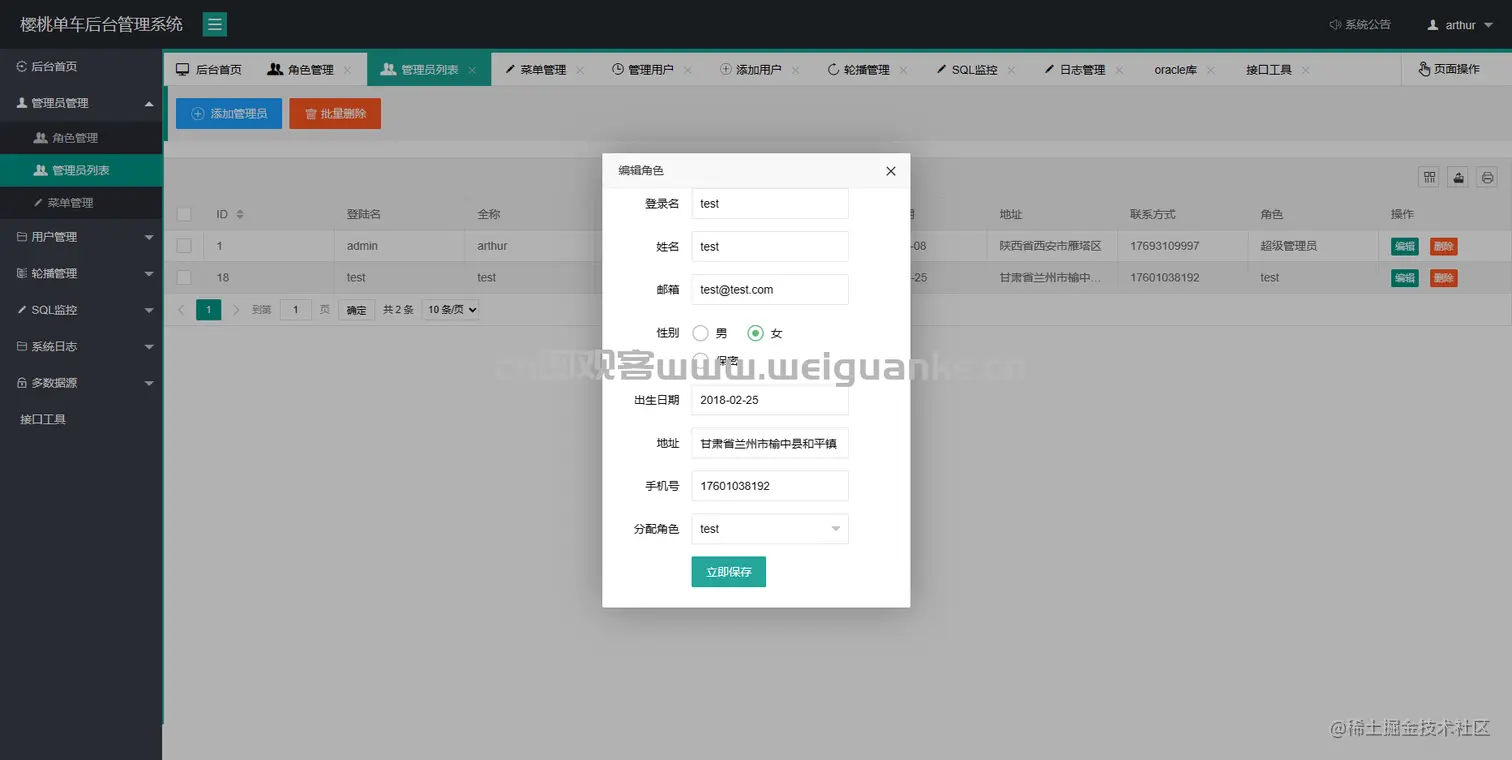Open 角色管理 in the sidebar
The image size is (1512, 760).
(x=81, y=138)
